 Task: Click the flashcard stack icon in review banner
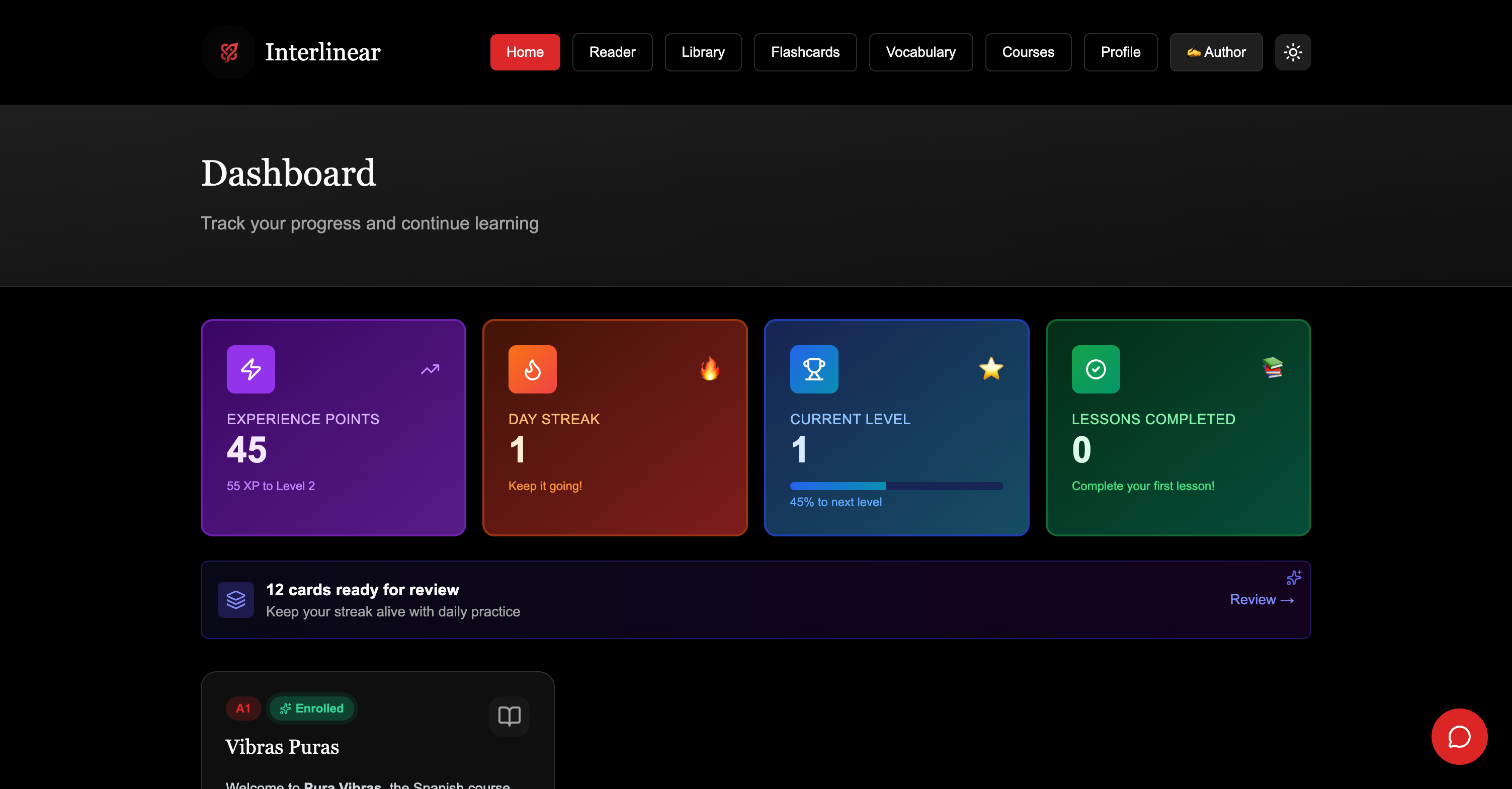pos(235,599)
